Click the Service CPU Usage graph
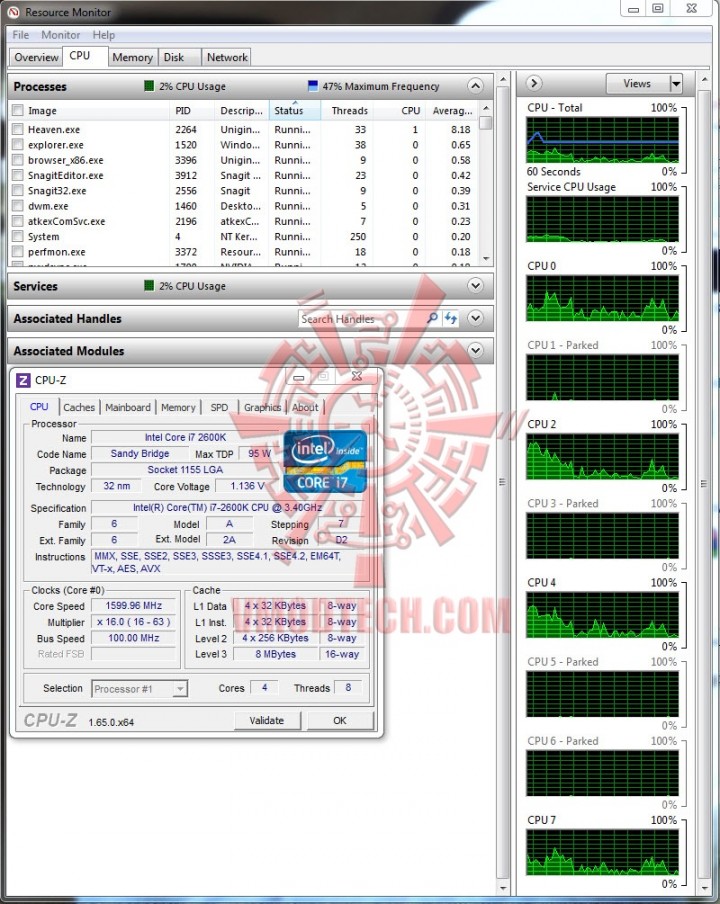This screenshot has width=720, height=904. click(x=602, y=219)
